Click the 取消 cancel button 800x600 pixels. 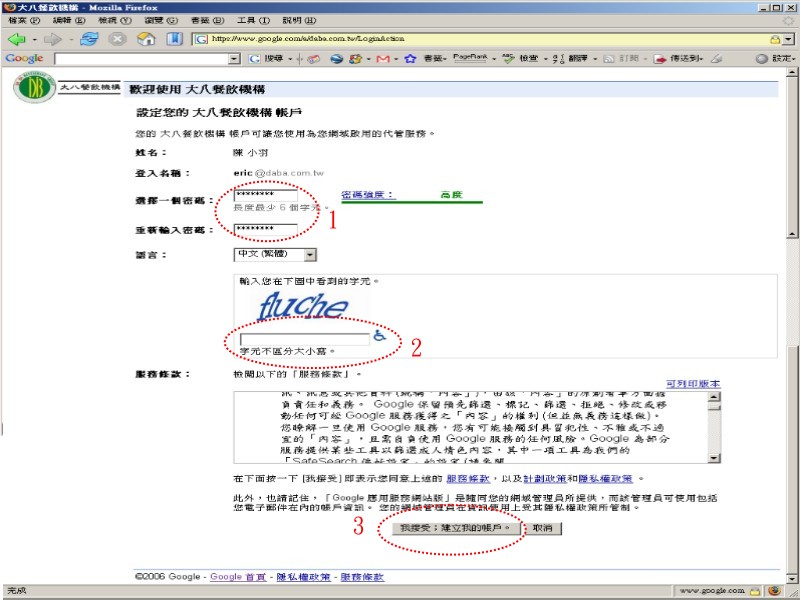click(x=542, y=528)
